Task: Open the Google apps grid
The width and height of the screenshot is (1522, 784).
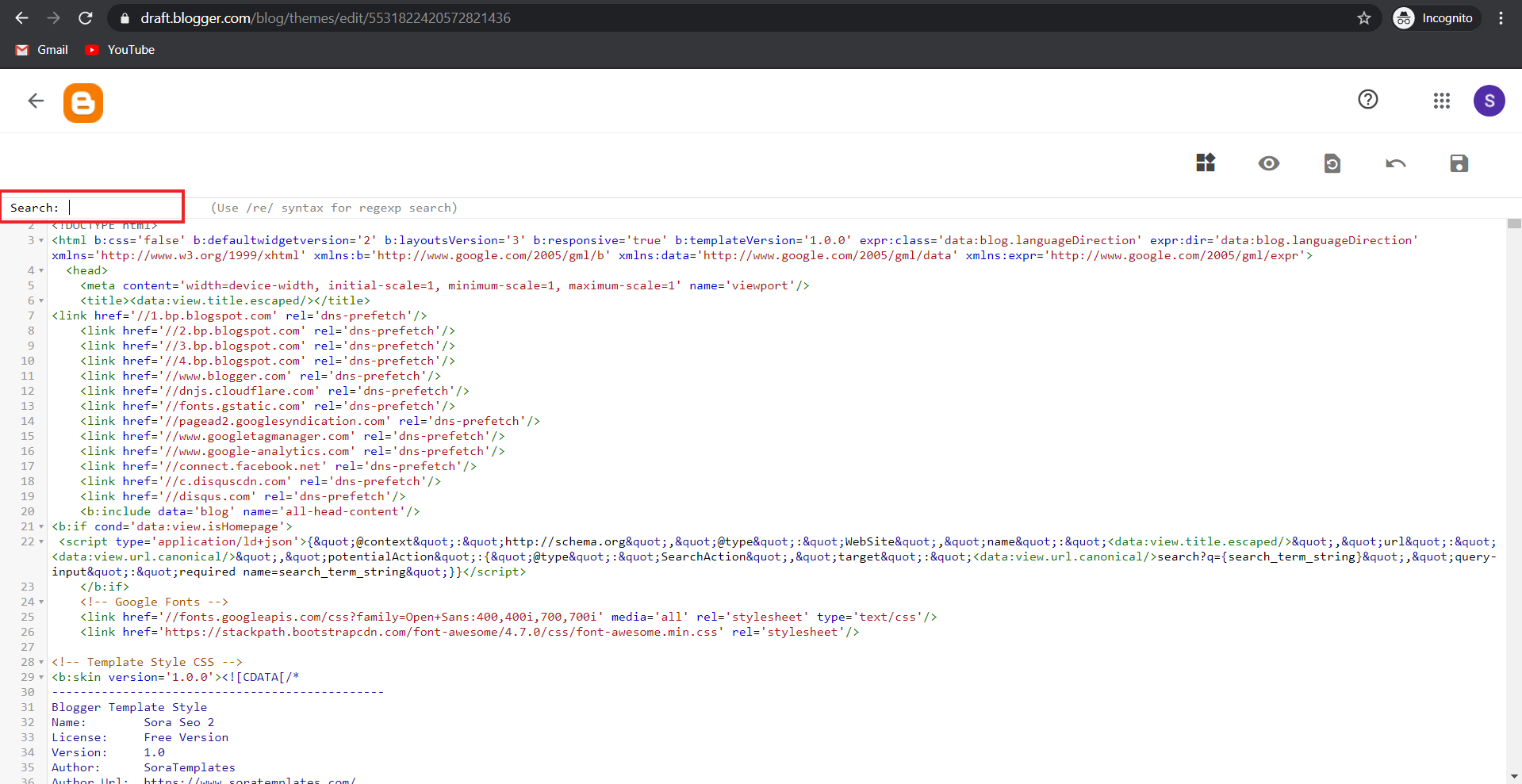Action: pos(1442,101)
